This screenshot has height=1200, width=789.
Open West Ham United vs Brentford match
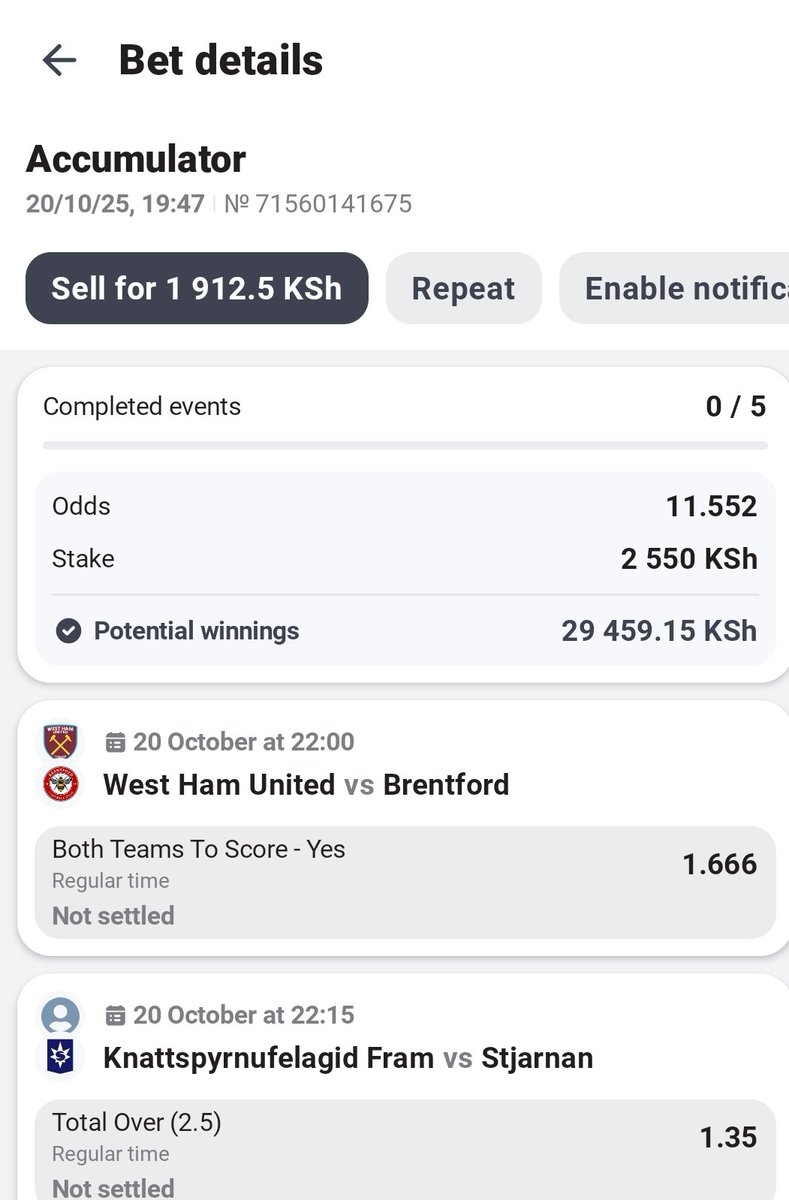coord(306,785)
